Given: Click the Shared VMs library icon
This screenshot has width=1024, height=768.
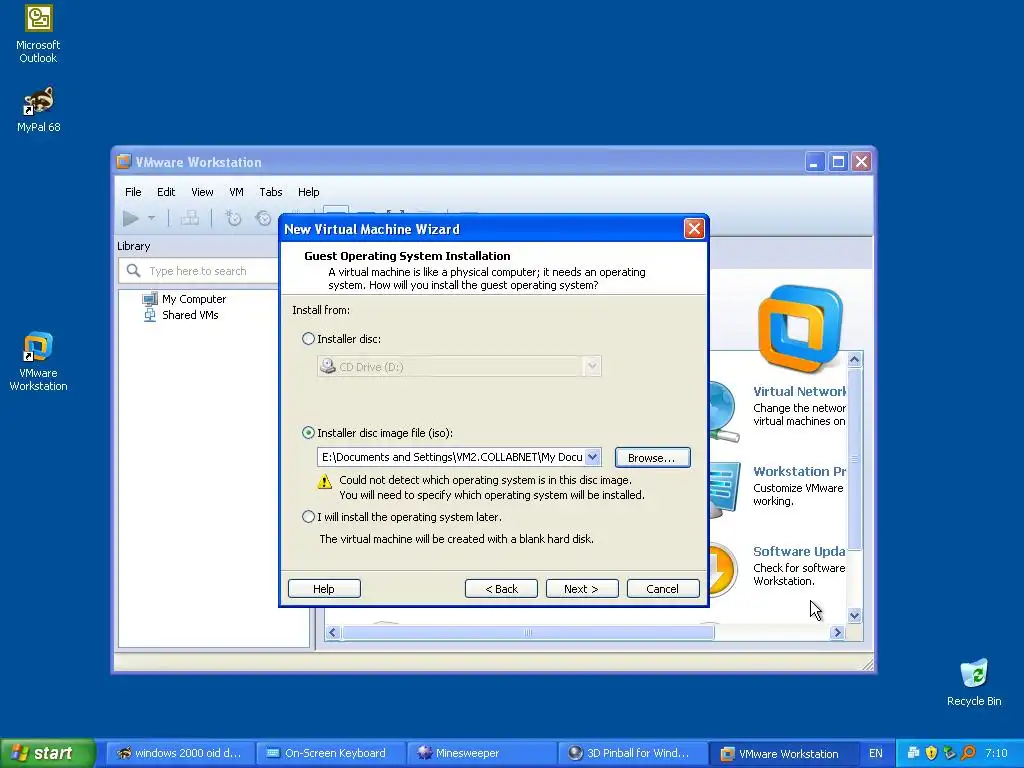Looking at the screenshot, I should tap(150, 315).
